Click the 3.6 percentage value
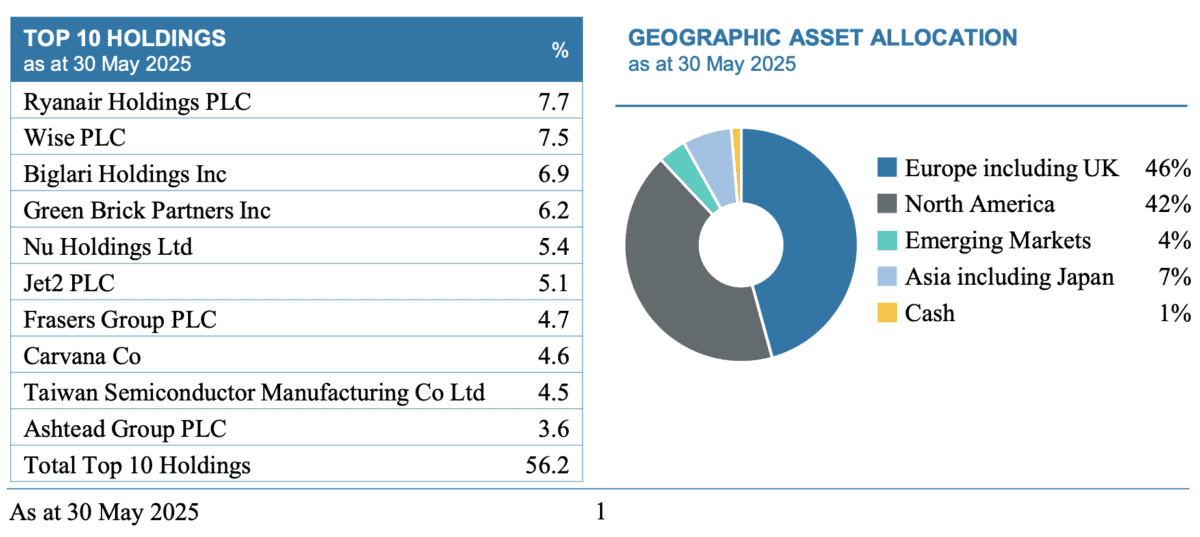 [x=553, y=429]
